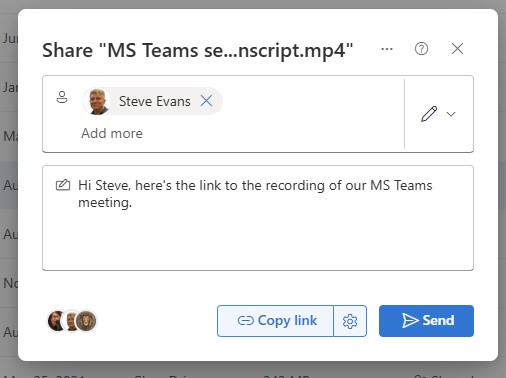Click the pencil edit permission icon
Image resolution: width=506 pixels, height=378 pixels.
[x=429, y=114]
